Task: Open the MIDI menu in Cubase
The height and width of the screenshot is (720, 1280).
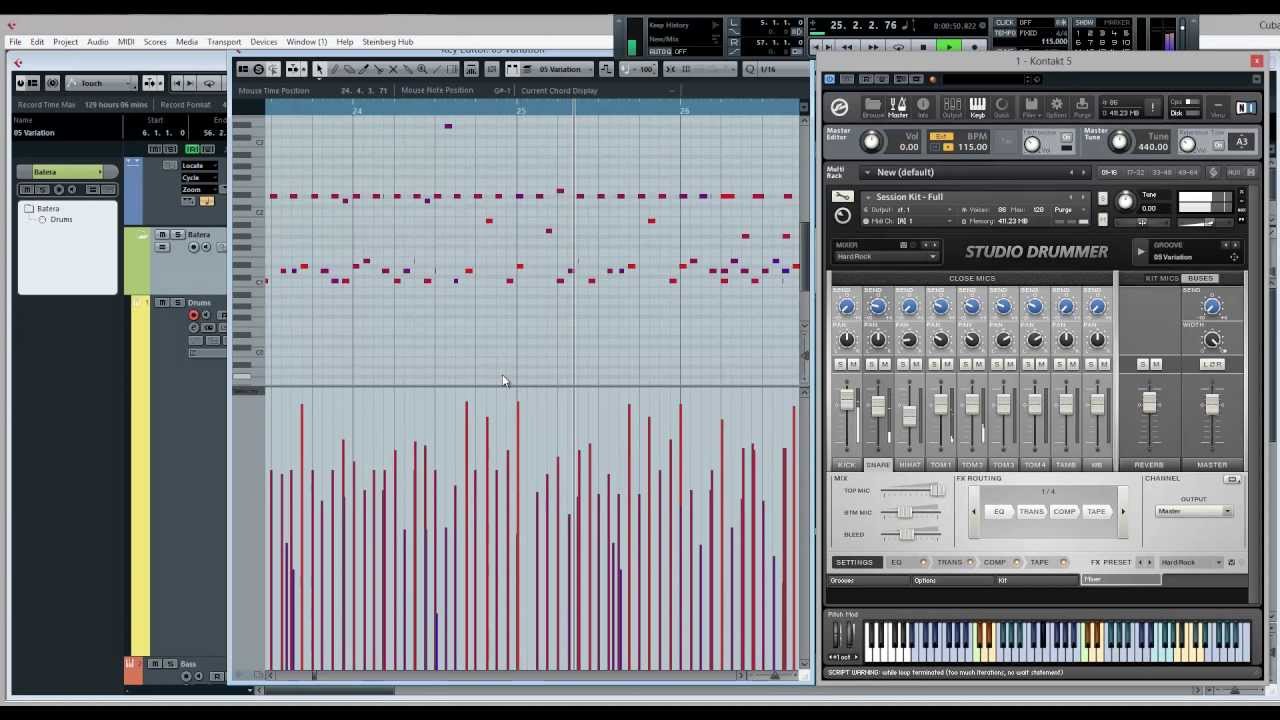Action: 126,42
